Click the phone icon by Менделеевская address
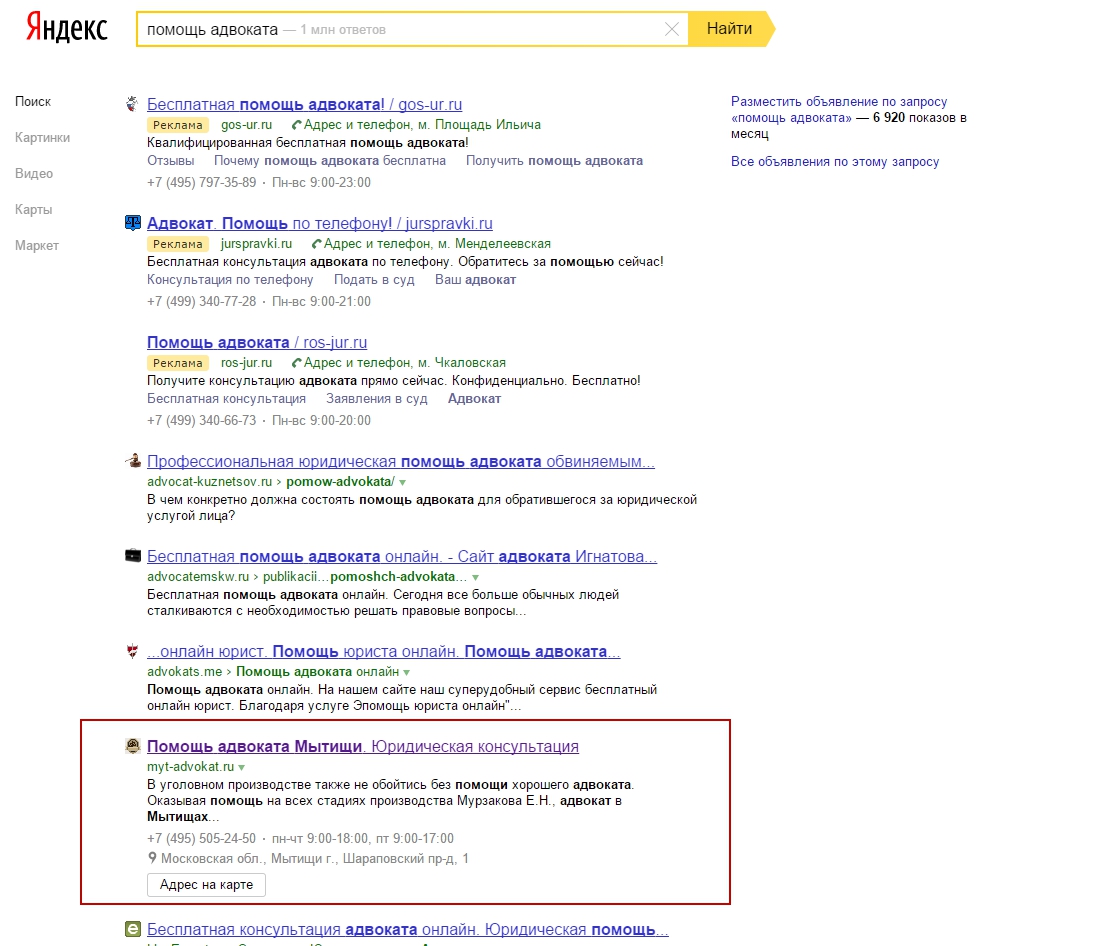The height and width of the screenshot is (946, 1101). coord(316,244)
